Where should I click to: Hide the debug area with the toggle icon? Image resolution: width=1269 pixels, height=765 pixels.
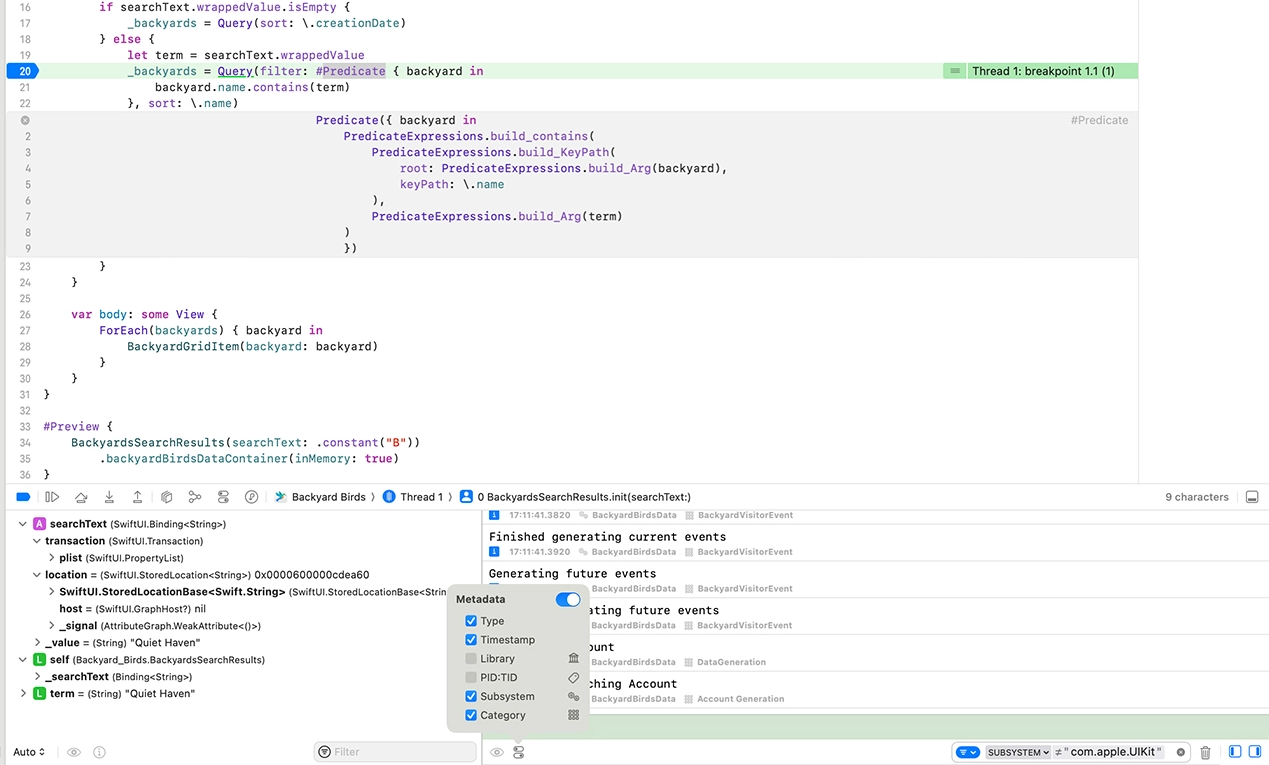tap(1252, 497)
